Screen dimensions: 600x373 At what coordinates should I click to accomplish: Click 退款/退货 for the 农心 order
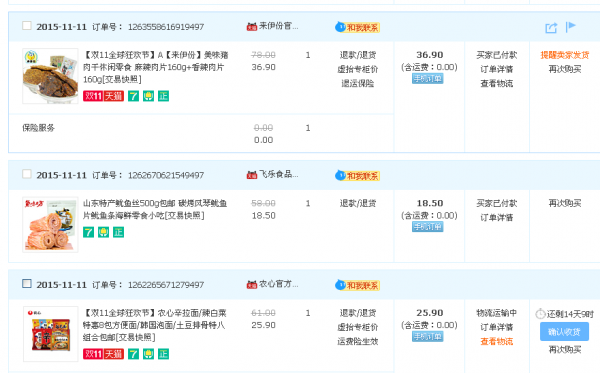click(x=358, y=313)
